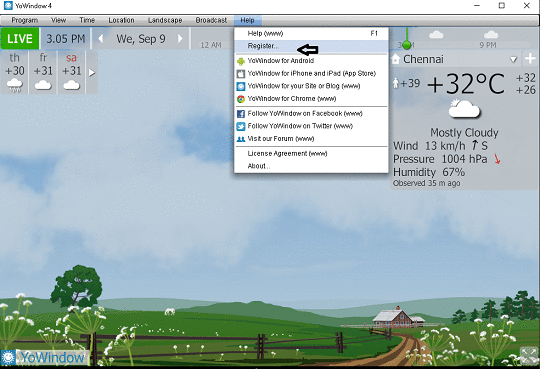Image resolution: width=540 pixels, height=369 pixels.
Task: Follow YoWindow on Facebook entry
Action: (x=311, y=113)
